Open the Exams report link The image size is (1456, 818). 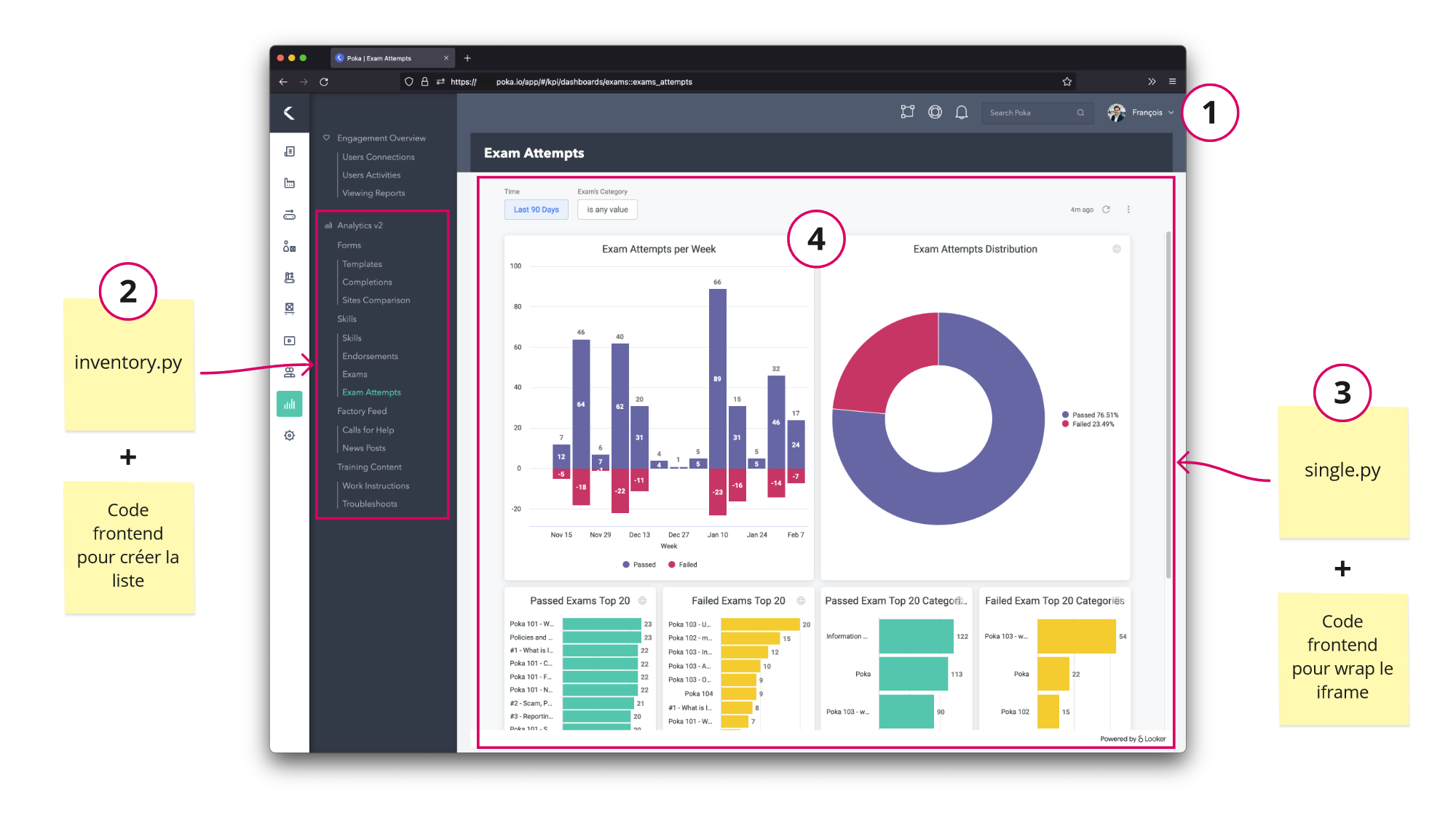(x=355, y=375)
